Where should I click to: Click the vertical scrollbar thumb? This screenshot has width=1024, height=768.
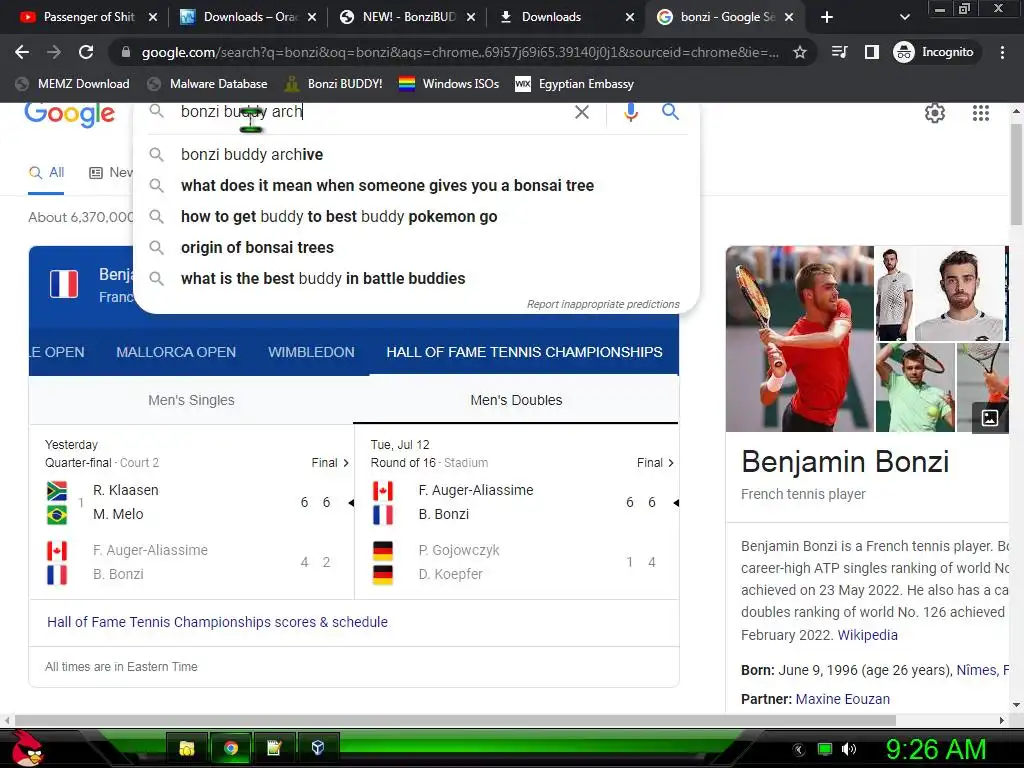[x=1016, y=174]
